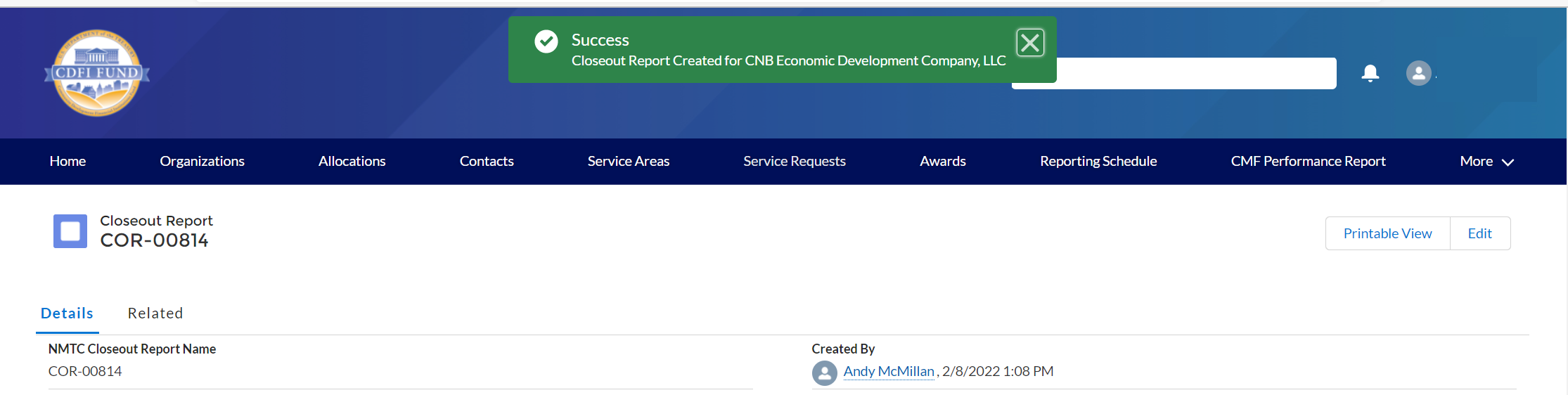Open the Organizations menu item
1568x395 pixels.
coord(202,162)
